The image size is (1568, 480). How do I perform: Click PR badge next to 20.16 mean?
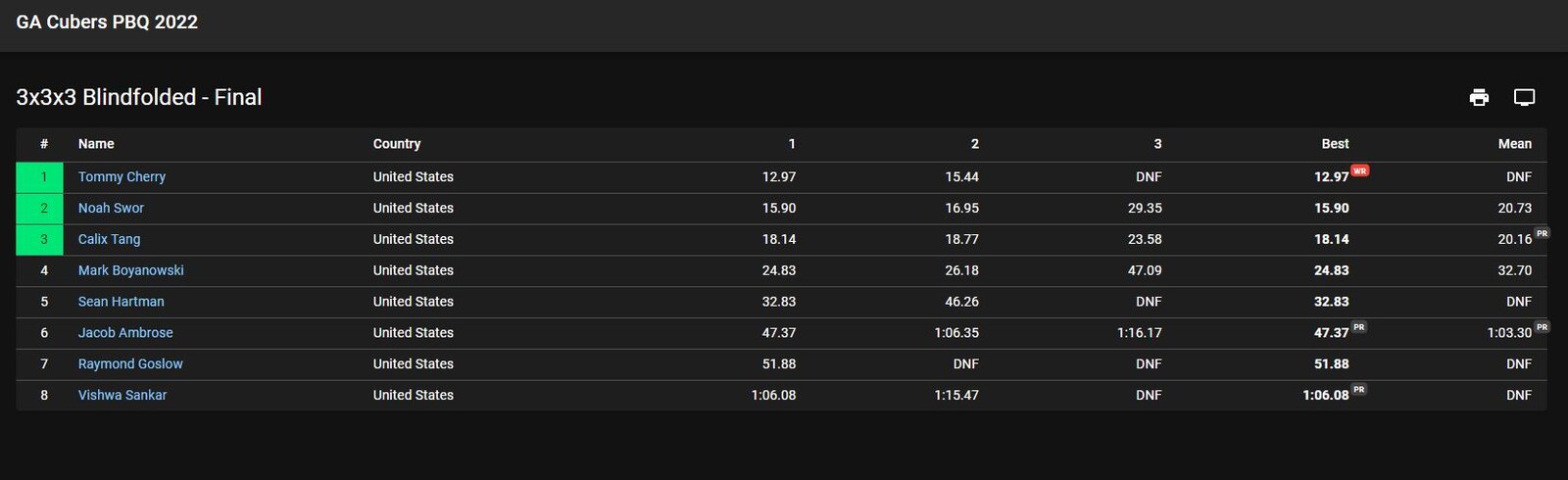coord(1542,233)
